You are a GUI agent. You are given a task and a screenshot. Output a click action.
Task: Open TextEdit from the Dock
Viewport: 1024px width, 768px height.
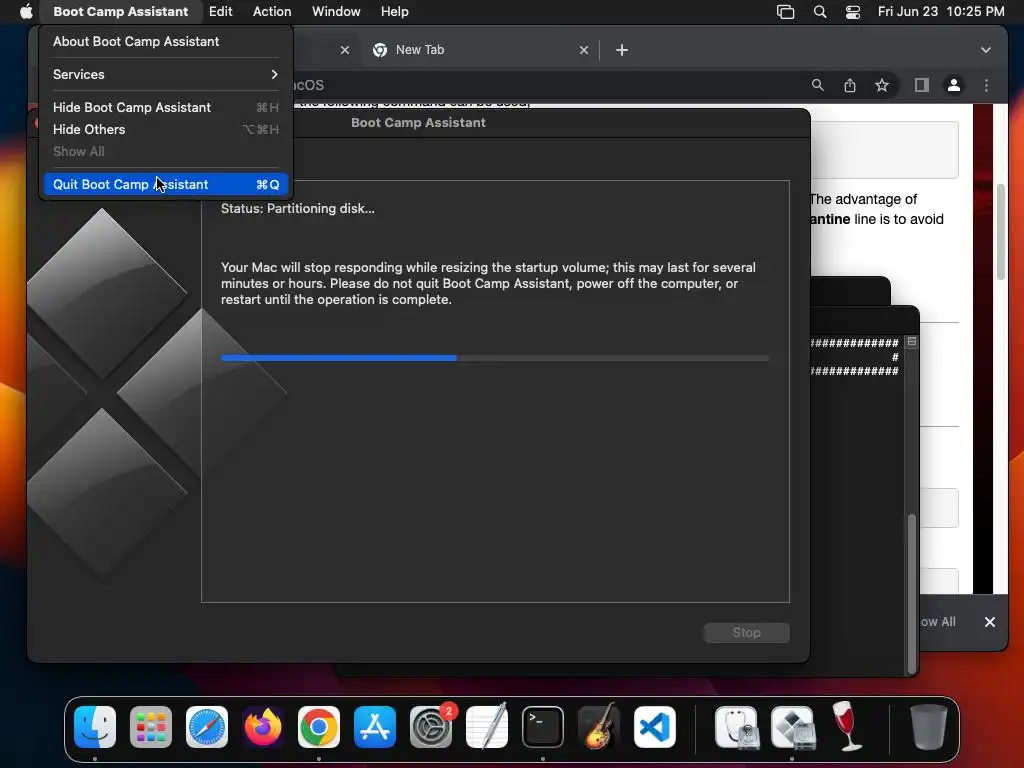tap(487, 727)
